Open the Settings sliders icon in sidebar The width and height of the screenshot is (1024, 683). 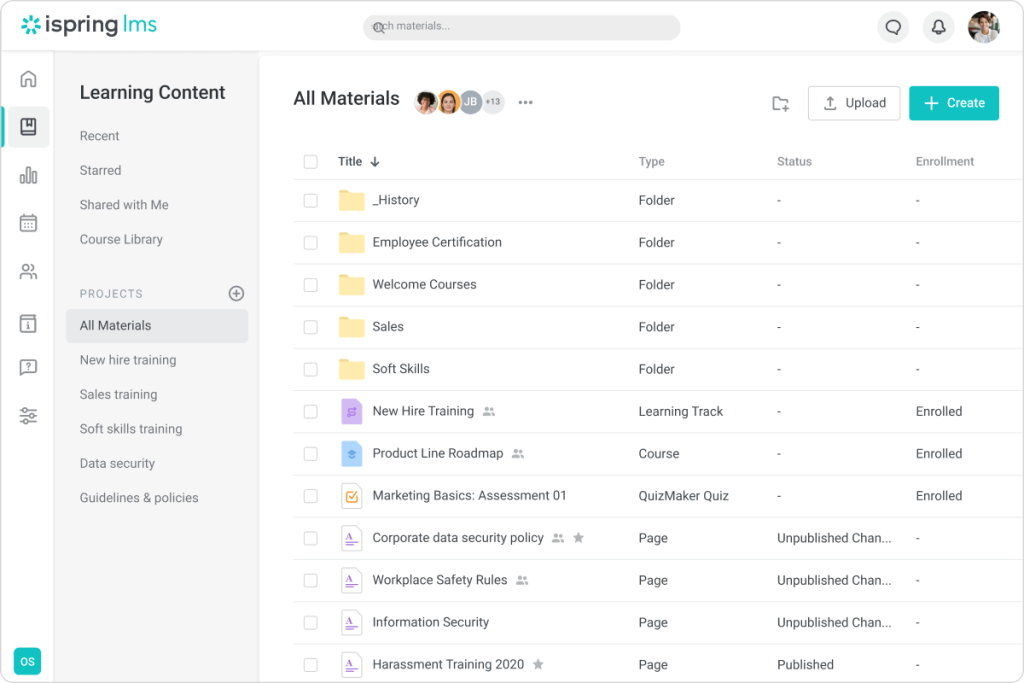pos(28,416)
